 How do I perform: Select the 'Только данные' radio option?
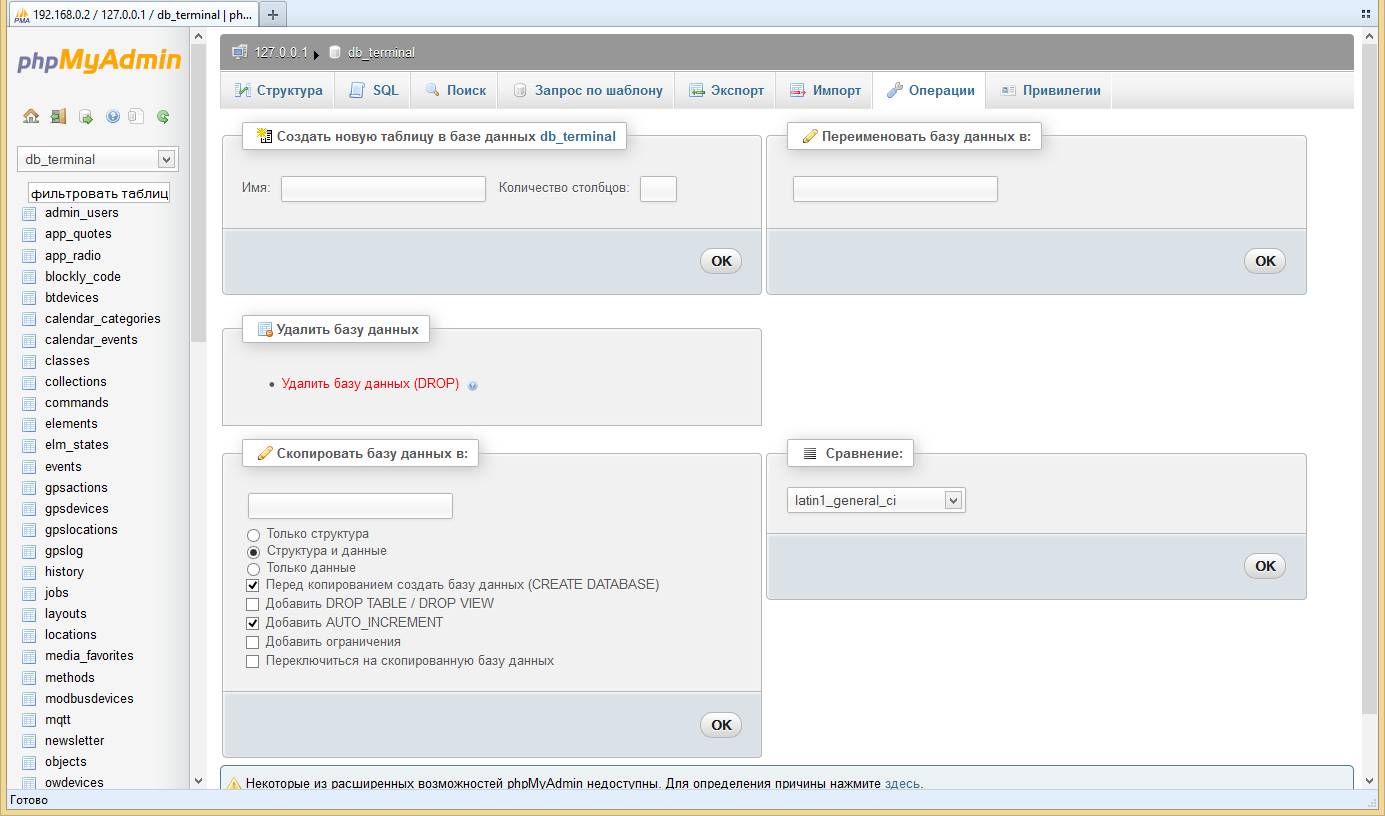pos(253,569)
